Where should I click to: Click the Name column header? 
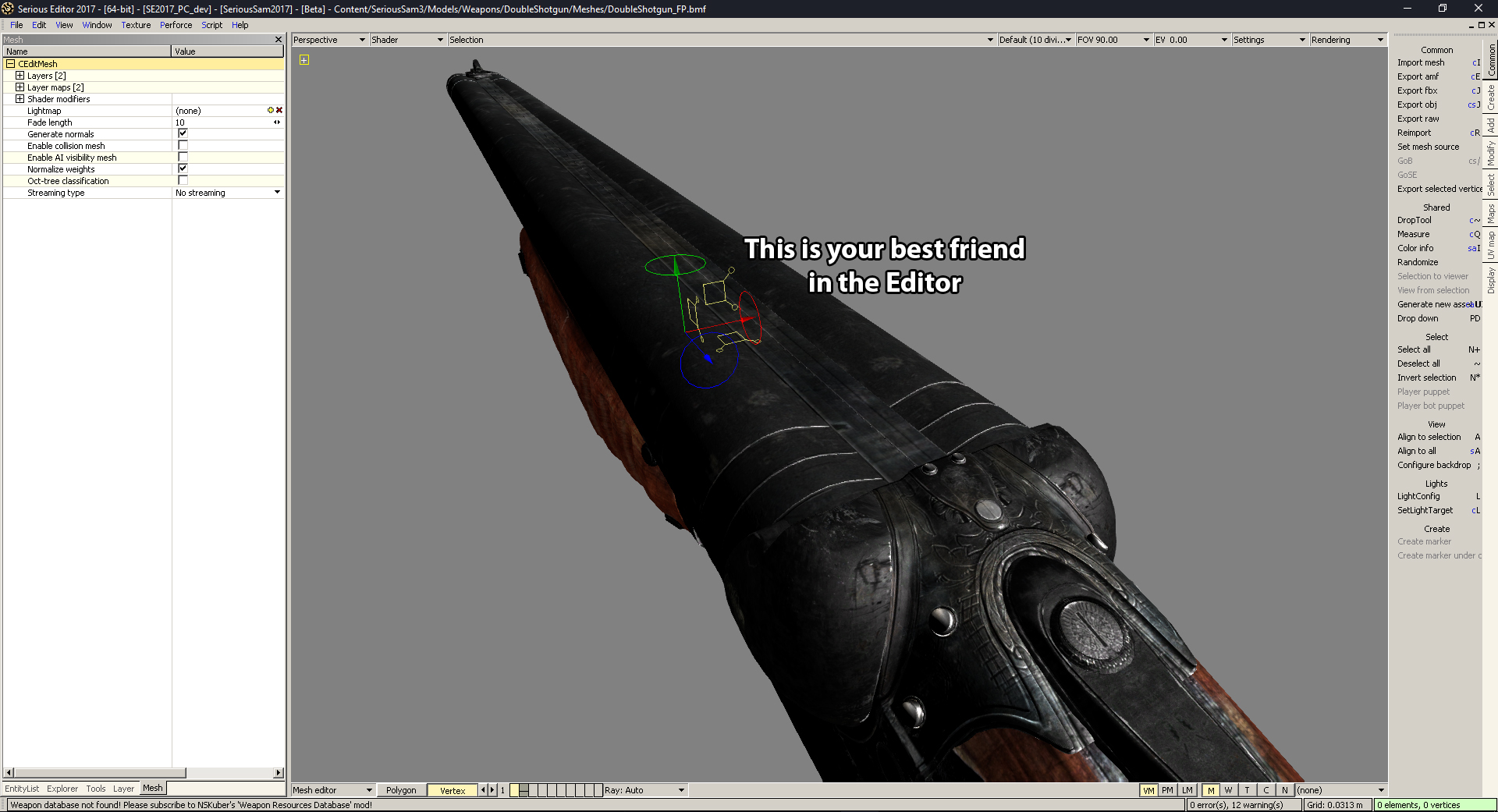[x=87, y=51]
